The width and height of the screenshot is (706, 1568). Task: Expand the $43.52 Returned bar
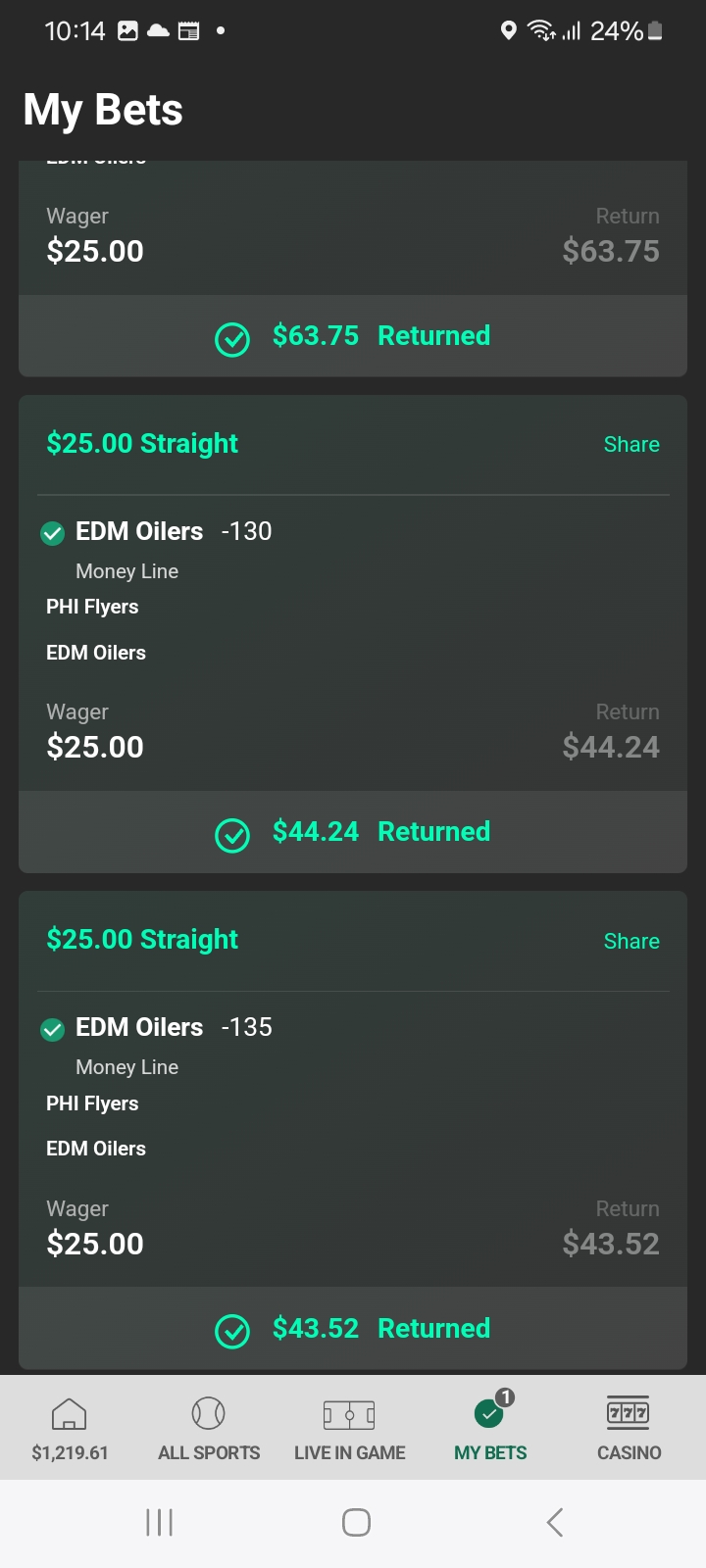coord(353,1329)
